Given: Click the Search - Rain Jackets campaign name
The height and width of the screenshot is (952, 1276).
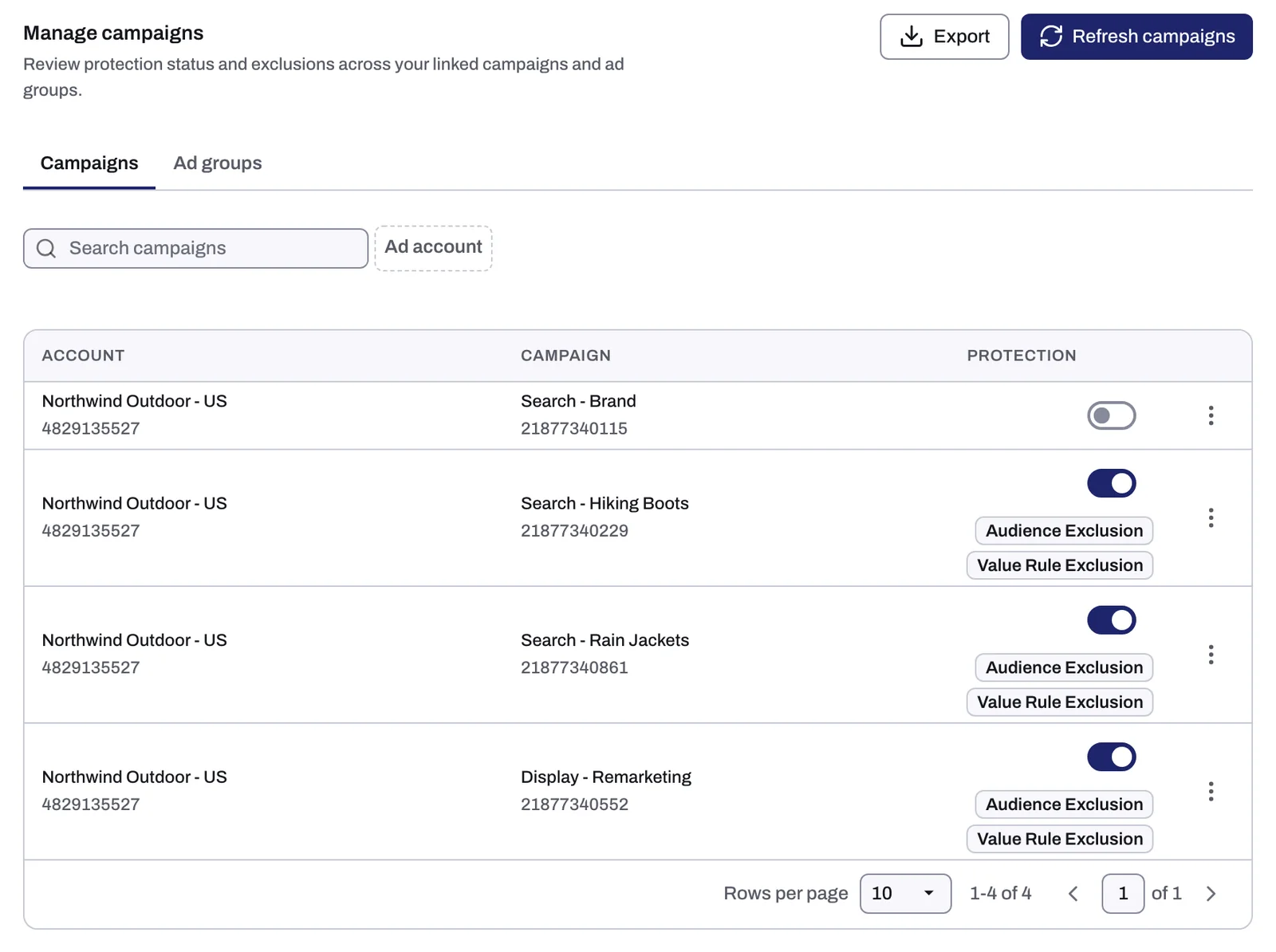Looking at the screenshot, I should (605, 640).
